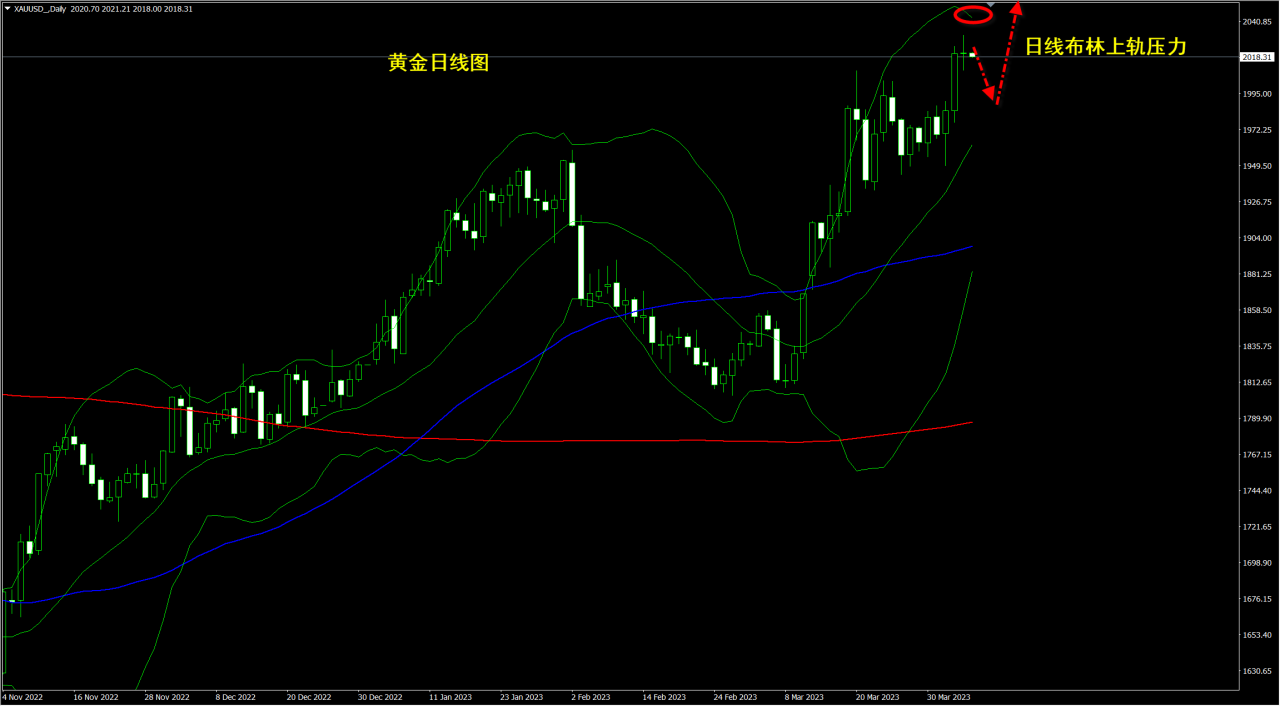Click the 30 Mar 2023 date label
This screenshot has width=1280, height=706.
point(947,697)
